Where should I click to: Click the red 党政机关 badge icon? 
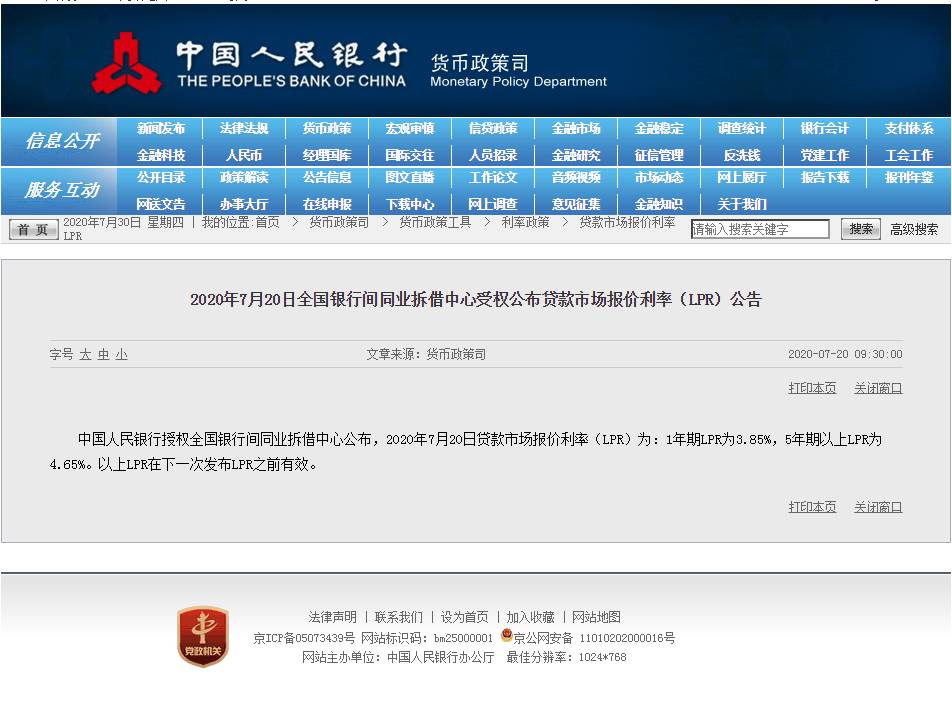203,636
